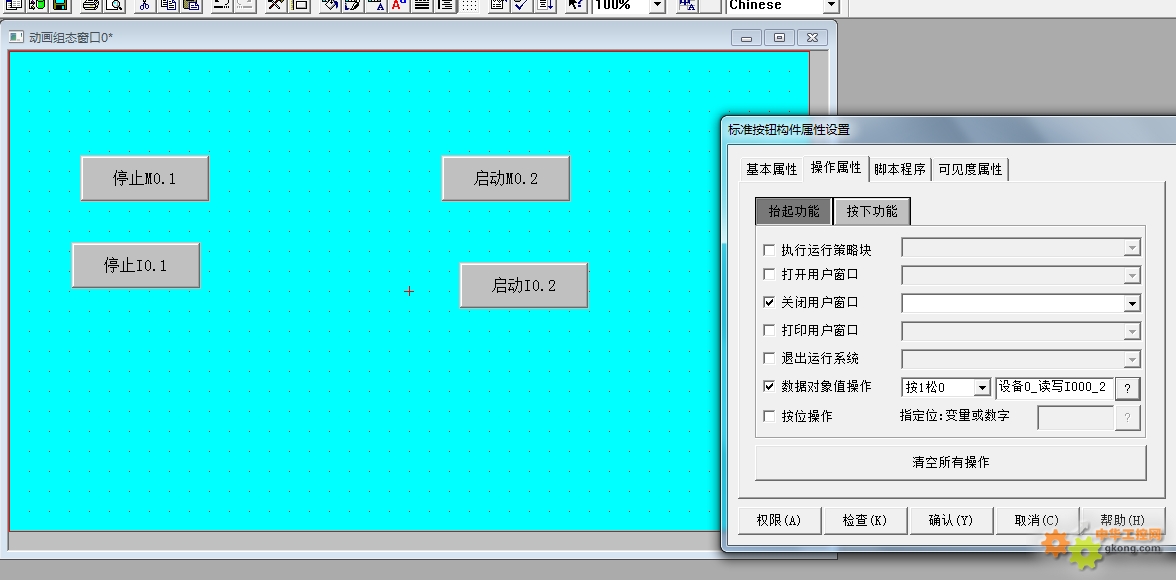The height and width of the screenshot is (580, 1176).
Task: Click the 指定位 bit number input field
Action: (x=1075, y=418)
